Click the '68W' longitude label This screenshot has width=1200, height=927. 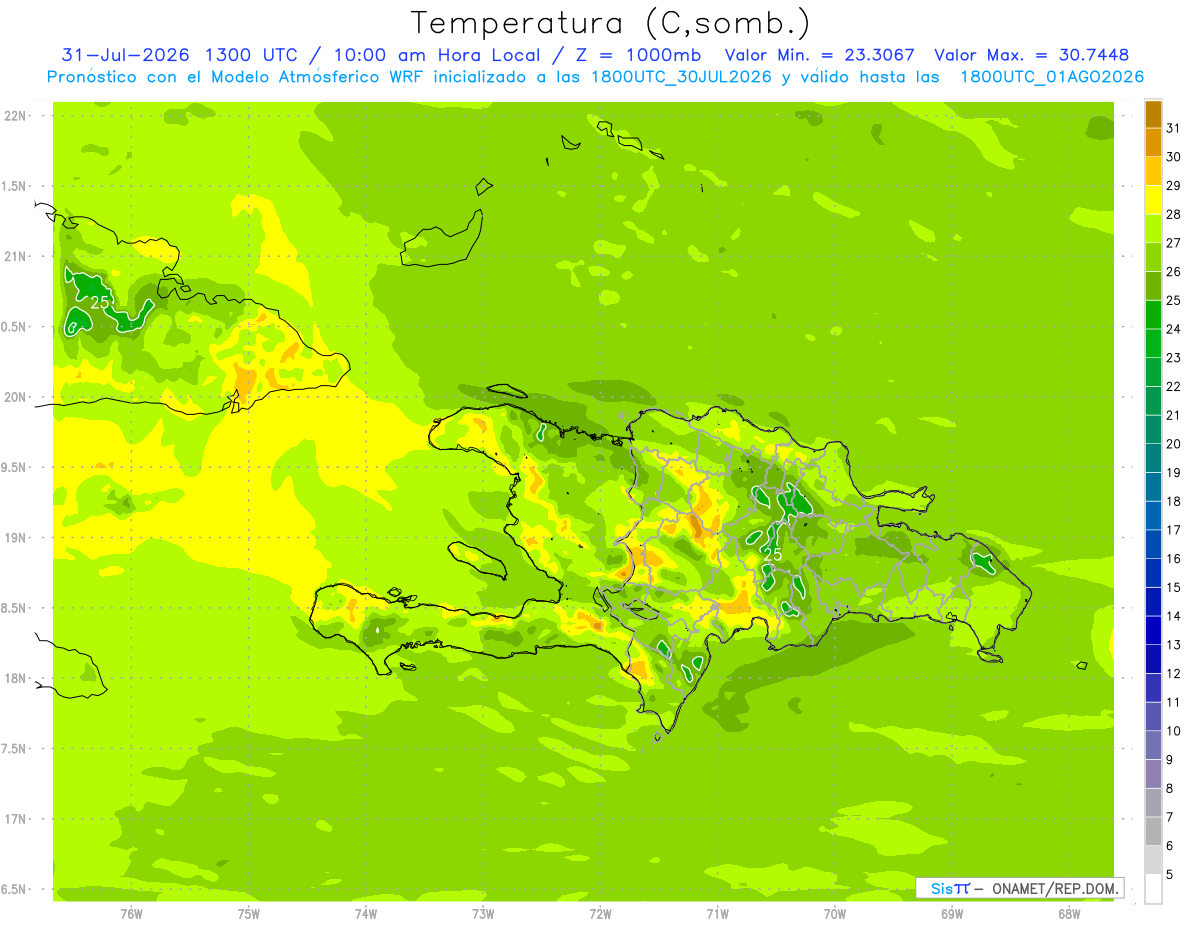[1069, 914]
